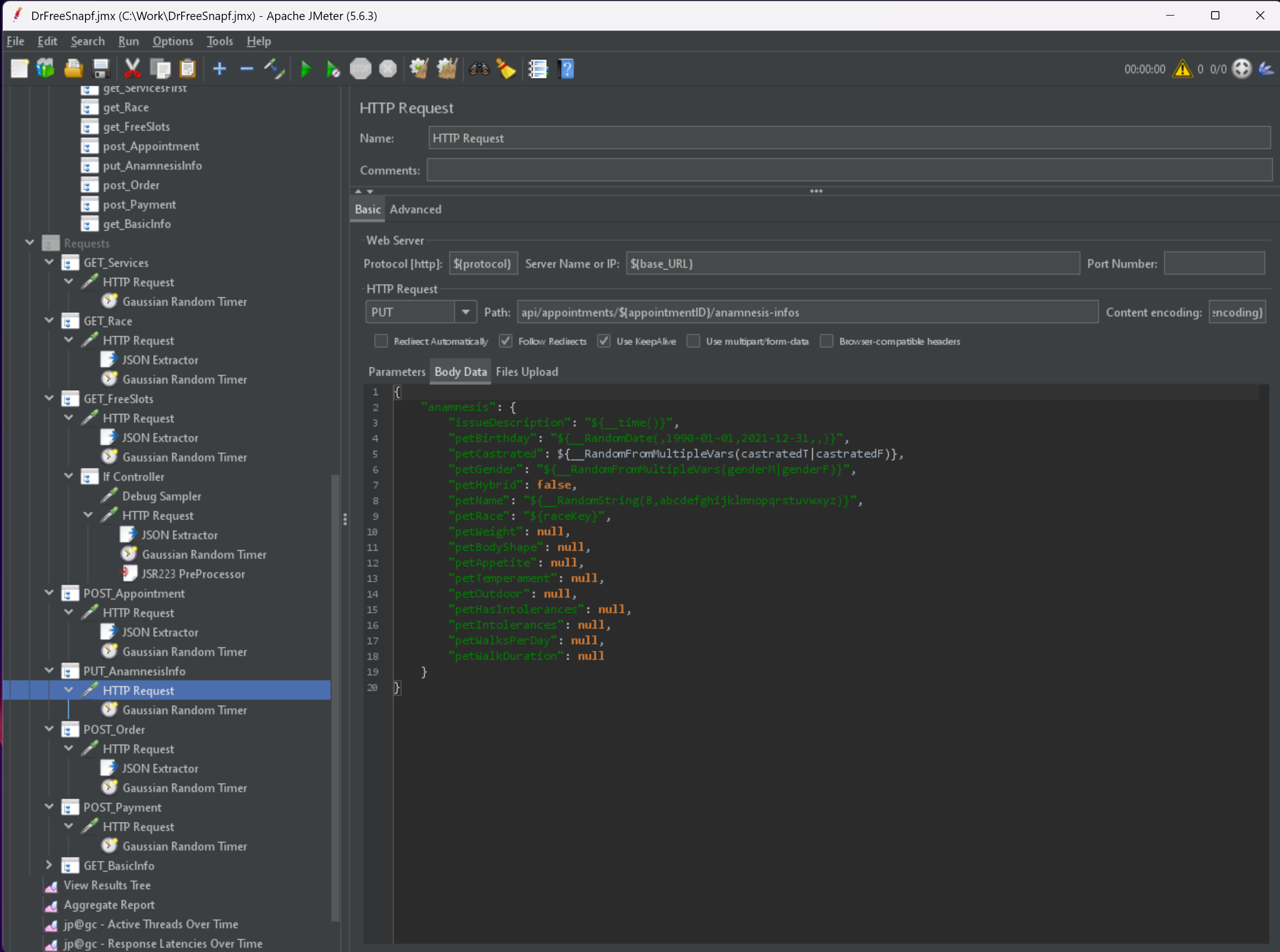
Task: Click the Save disk icon
Action: (101, 68)
